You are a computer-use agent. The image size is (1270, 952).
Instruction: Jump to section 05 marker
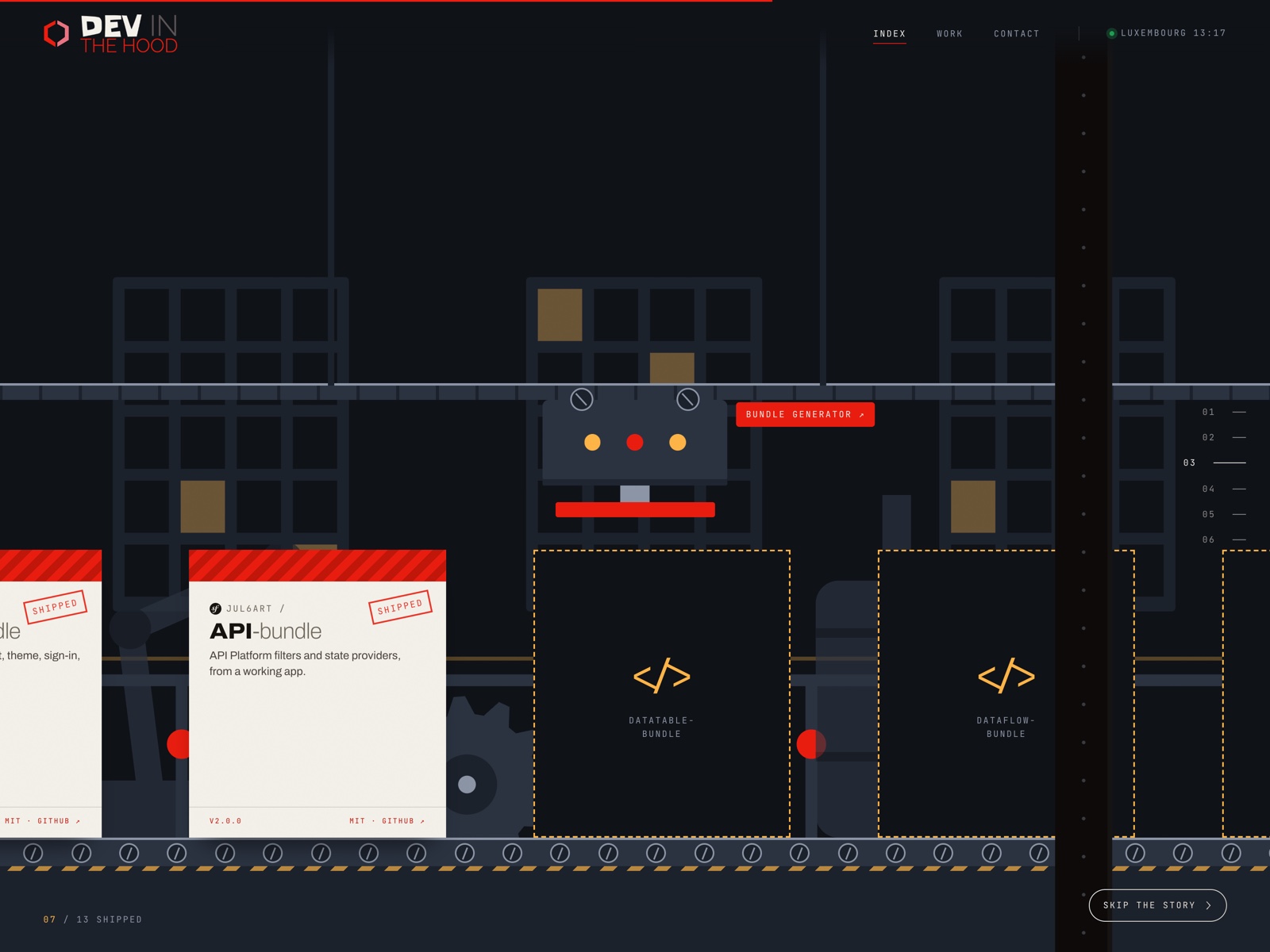pyautogui.click(x=1223, y=514)
